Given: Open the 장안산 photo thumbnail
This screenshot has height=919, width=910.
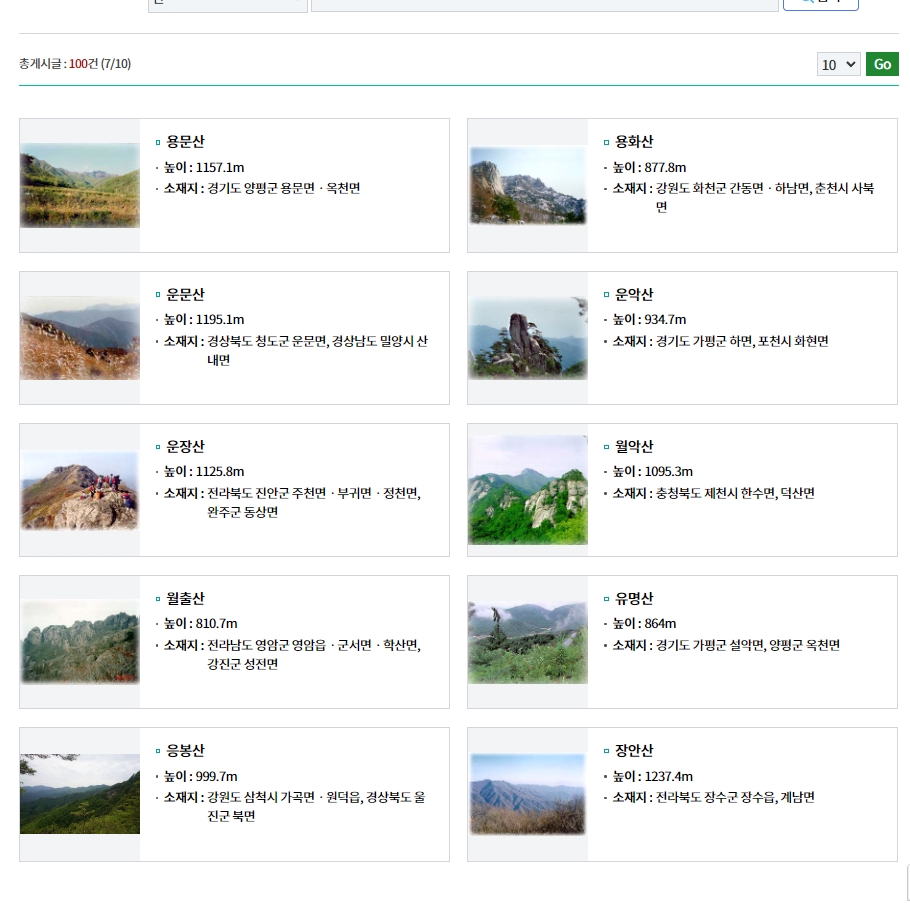Looking at the screenshot, I should click(528, 794).
